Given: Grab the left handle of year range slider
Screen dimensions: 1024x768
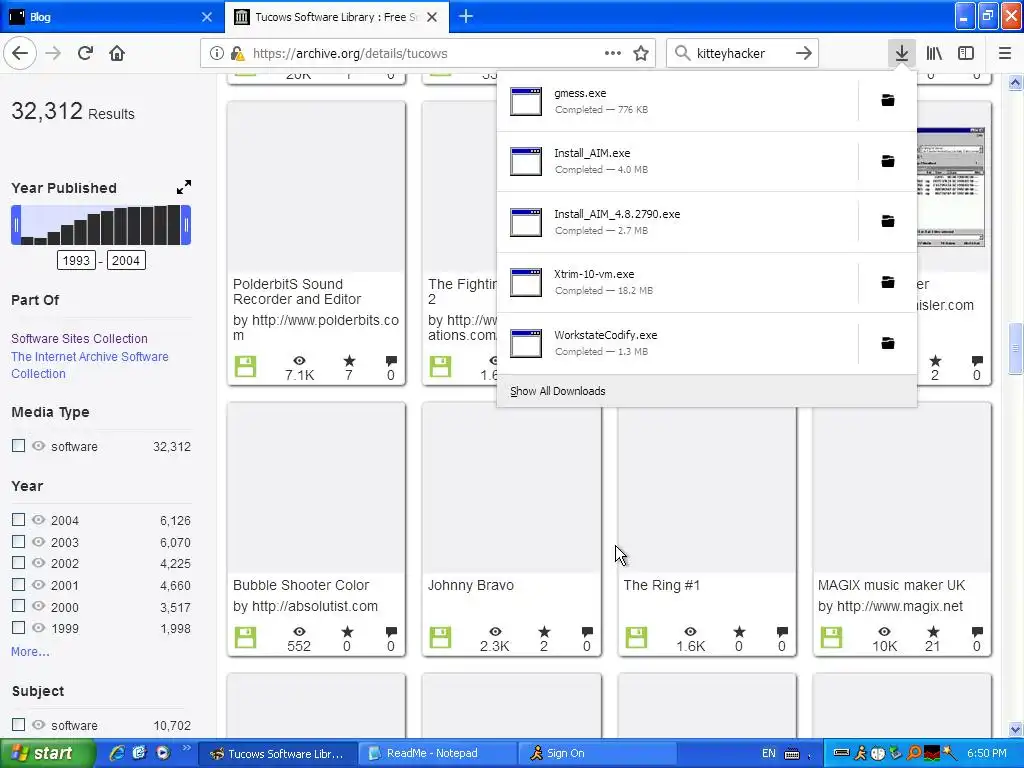Looking at the screenshot, I should pos(16,225).
